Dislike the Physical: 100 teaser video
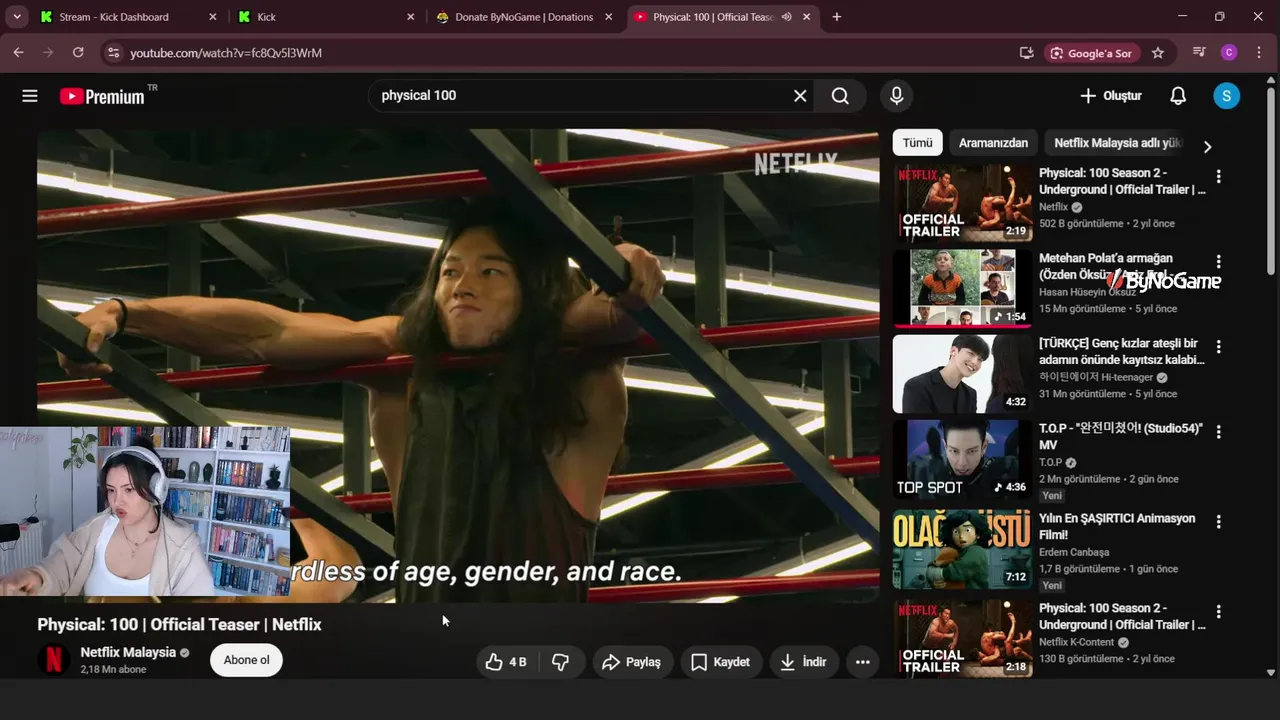 561,662
